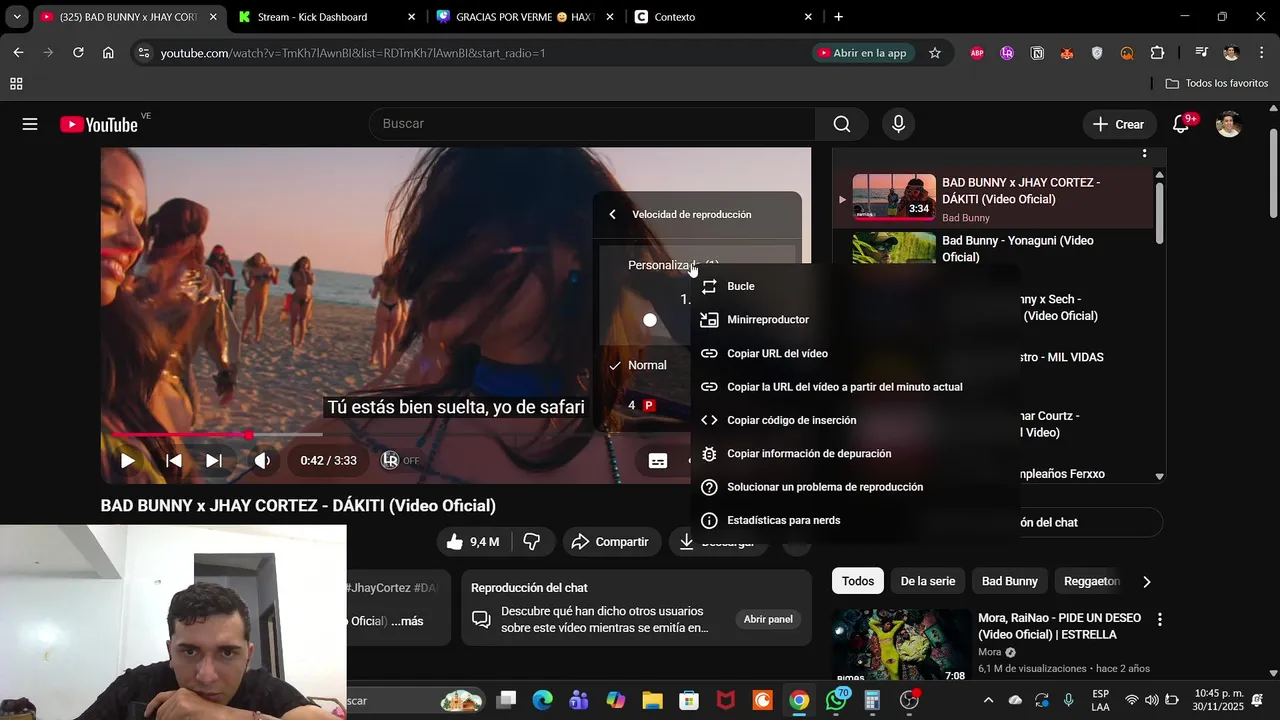Open a new browser tab

[x=838, y=17]
